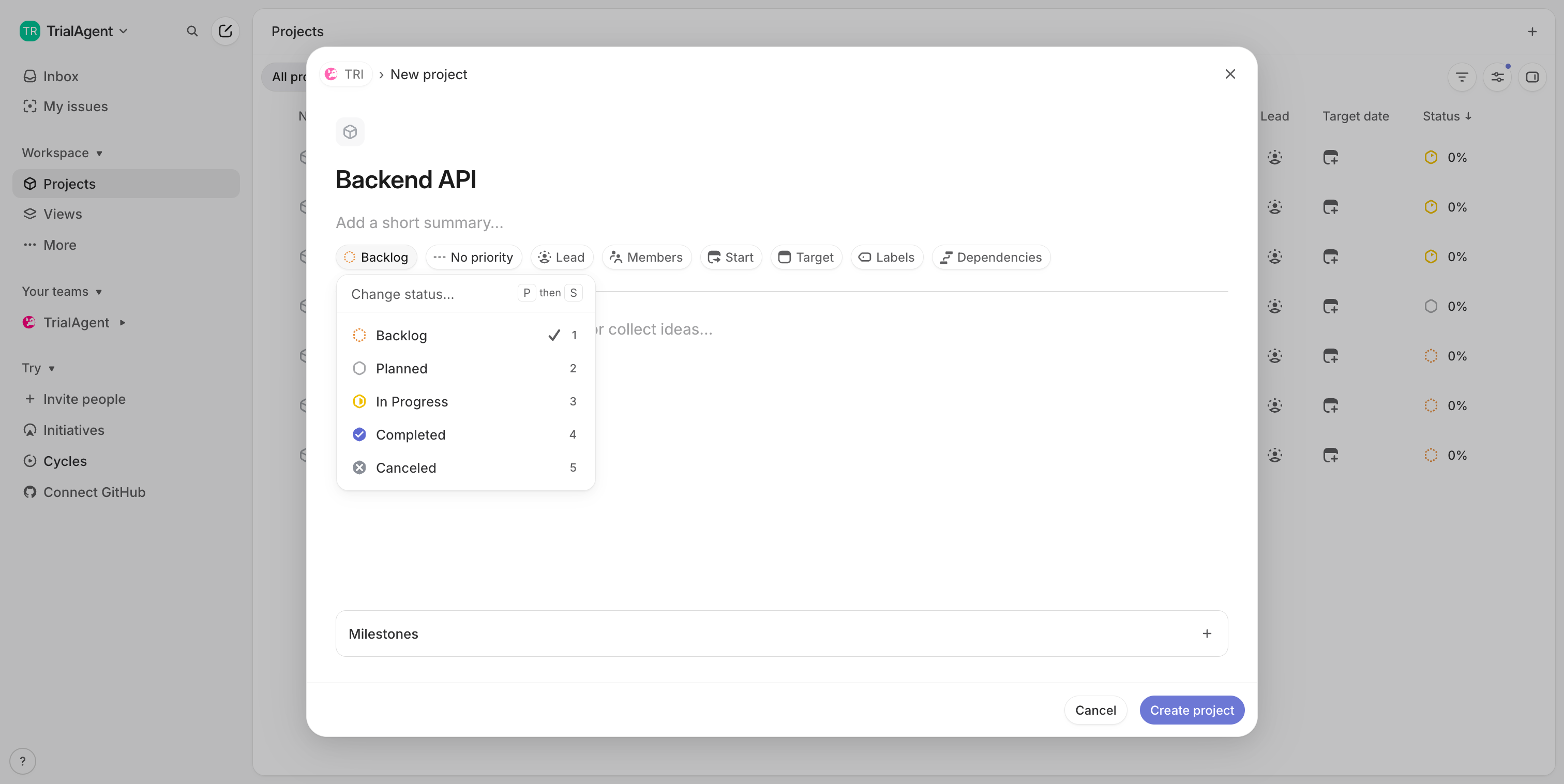Open the project icon picker above Backend API
The image size is (1564, 784).
tap(350, 131)
